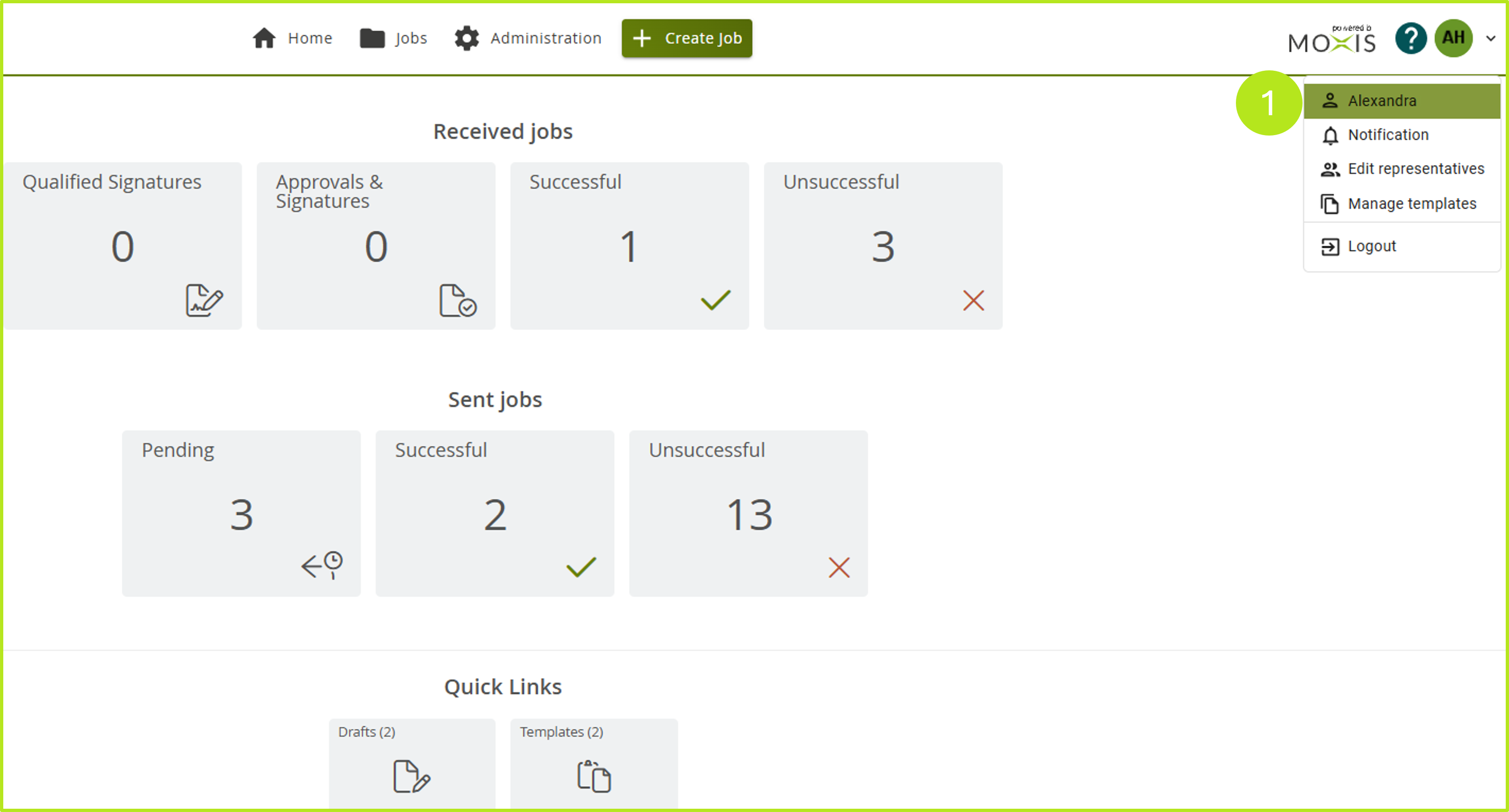Open Edit representatives from user menu

(1416, 168)
